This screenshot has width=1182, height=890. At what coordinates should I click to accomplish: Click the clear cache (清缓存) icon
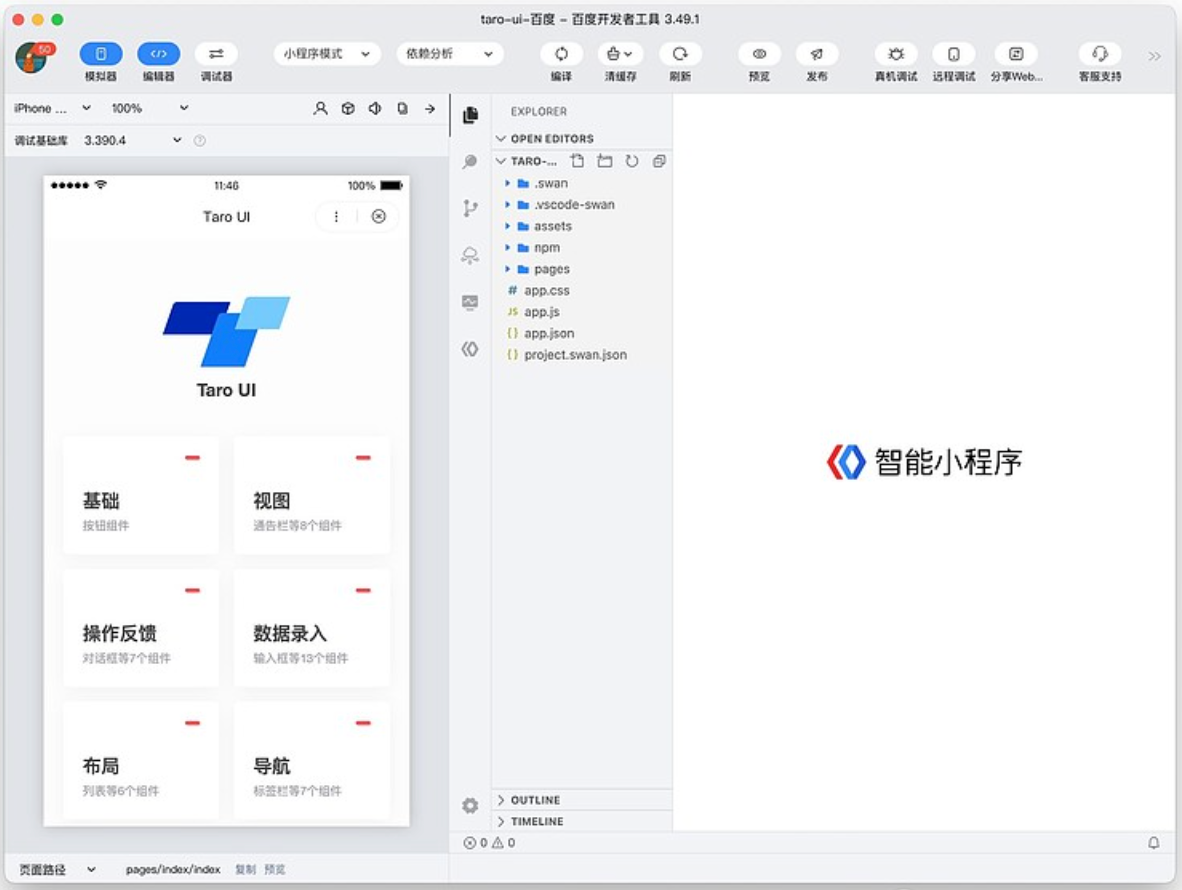(x=620, y=54)
